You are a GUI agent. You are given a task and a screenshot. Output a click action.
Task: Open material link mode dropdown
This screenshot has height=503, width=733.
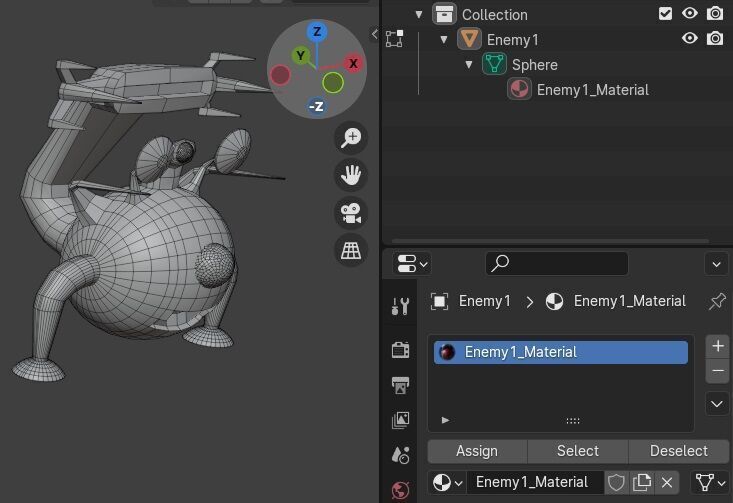[710, 482]
